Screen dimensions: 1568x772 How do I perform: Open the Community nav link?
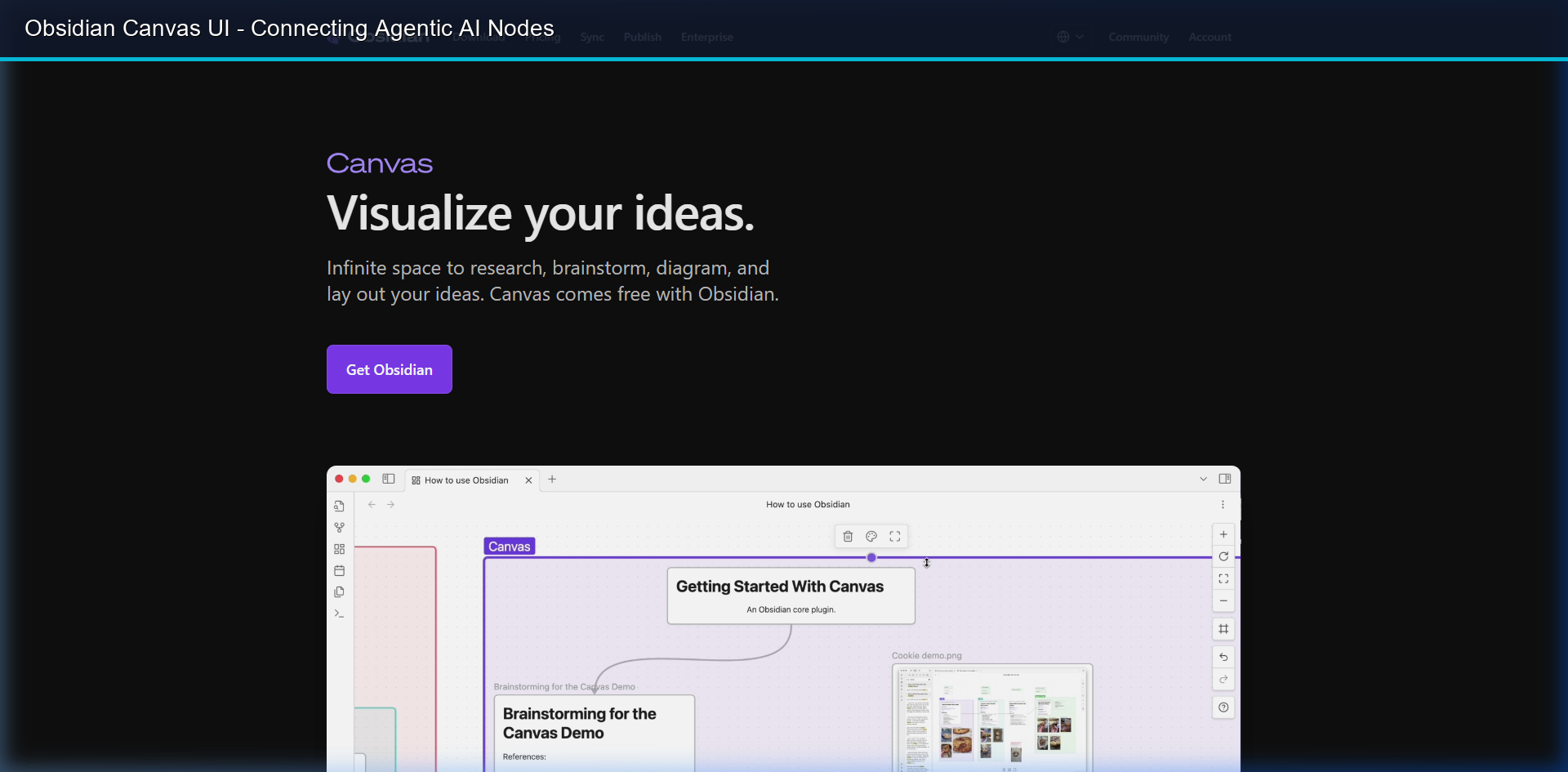1138,37
